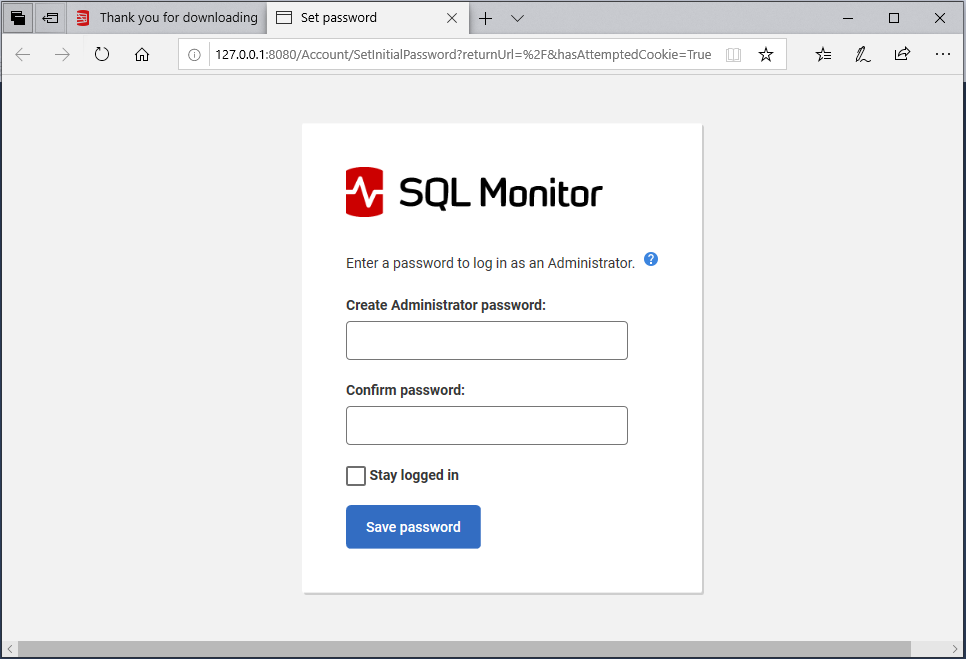Click the blue help question mark icon
The image size is (966, 660).
click(x=650, y=259)
